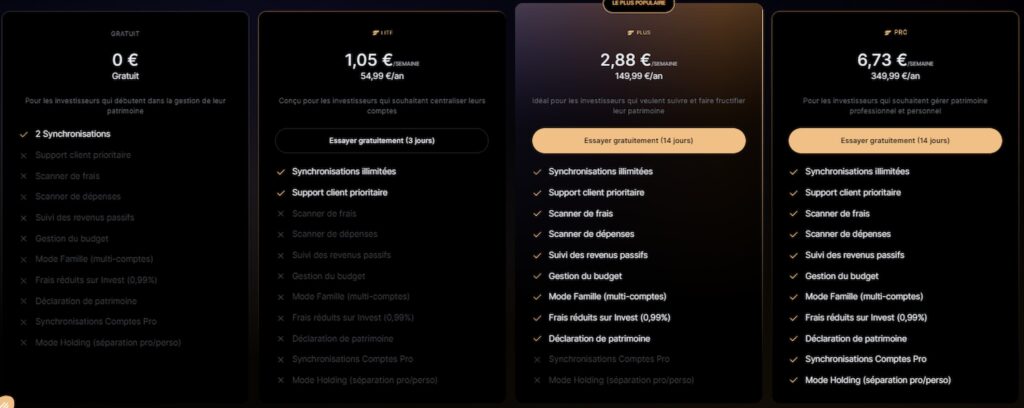
Task: Click checkmark next to Support client prioritaire in Lite
Action: tap(280, 192)
